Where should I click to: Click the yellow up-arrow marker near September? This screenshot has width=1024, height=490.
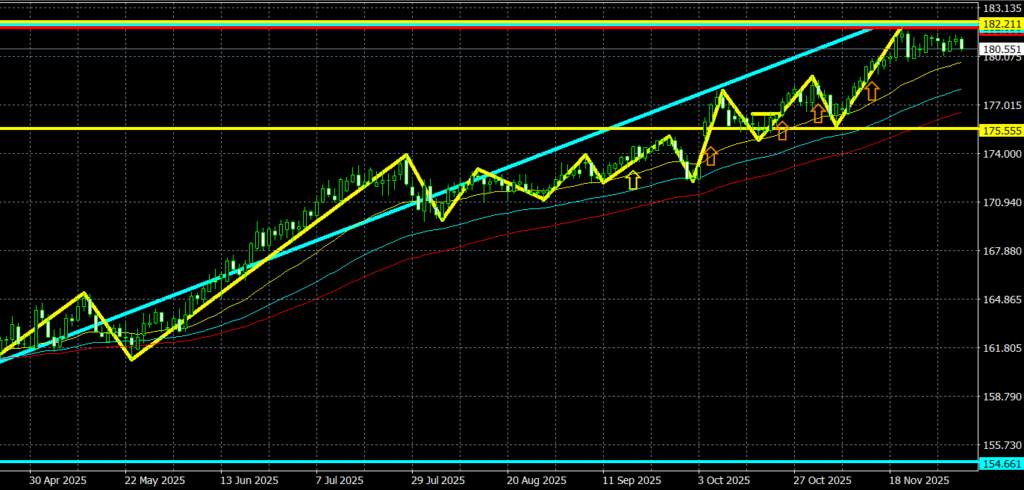pyautogui.click(x=632, y=180)
